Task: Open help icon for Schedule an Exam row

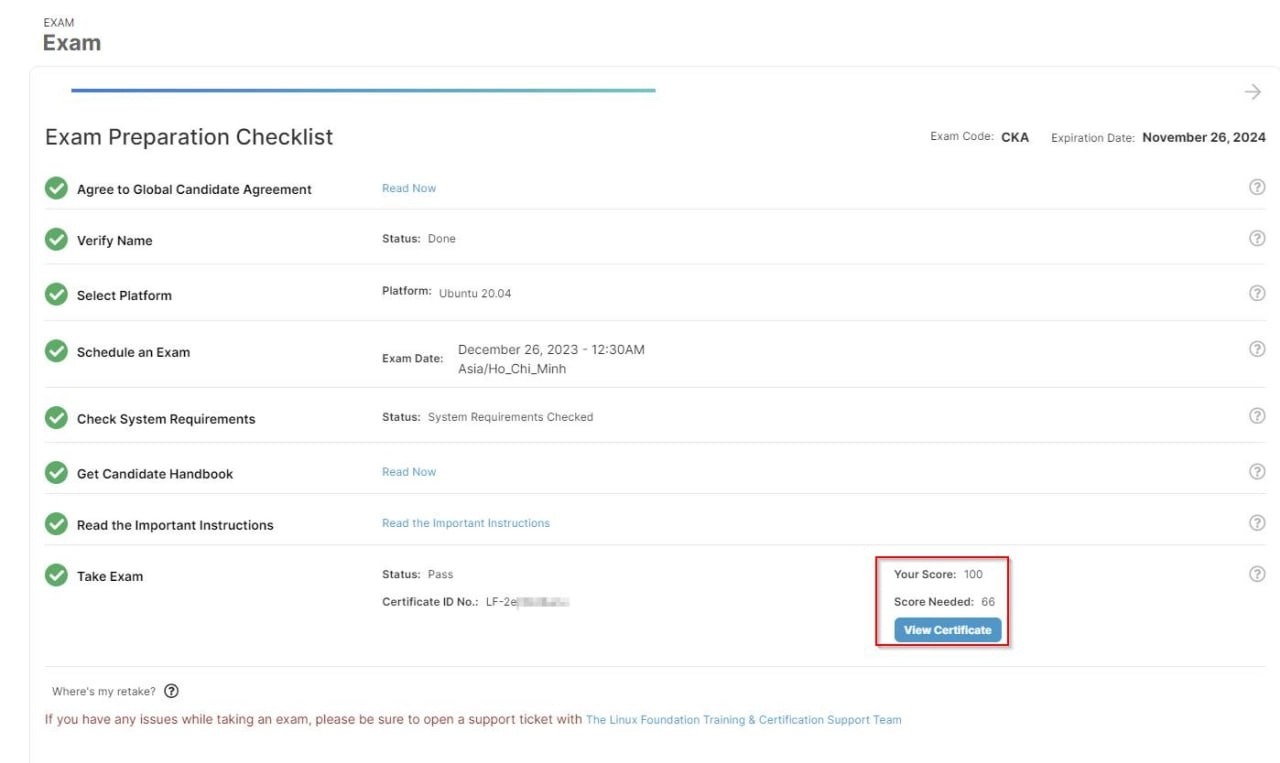Action: (1257, 349)
